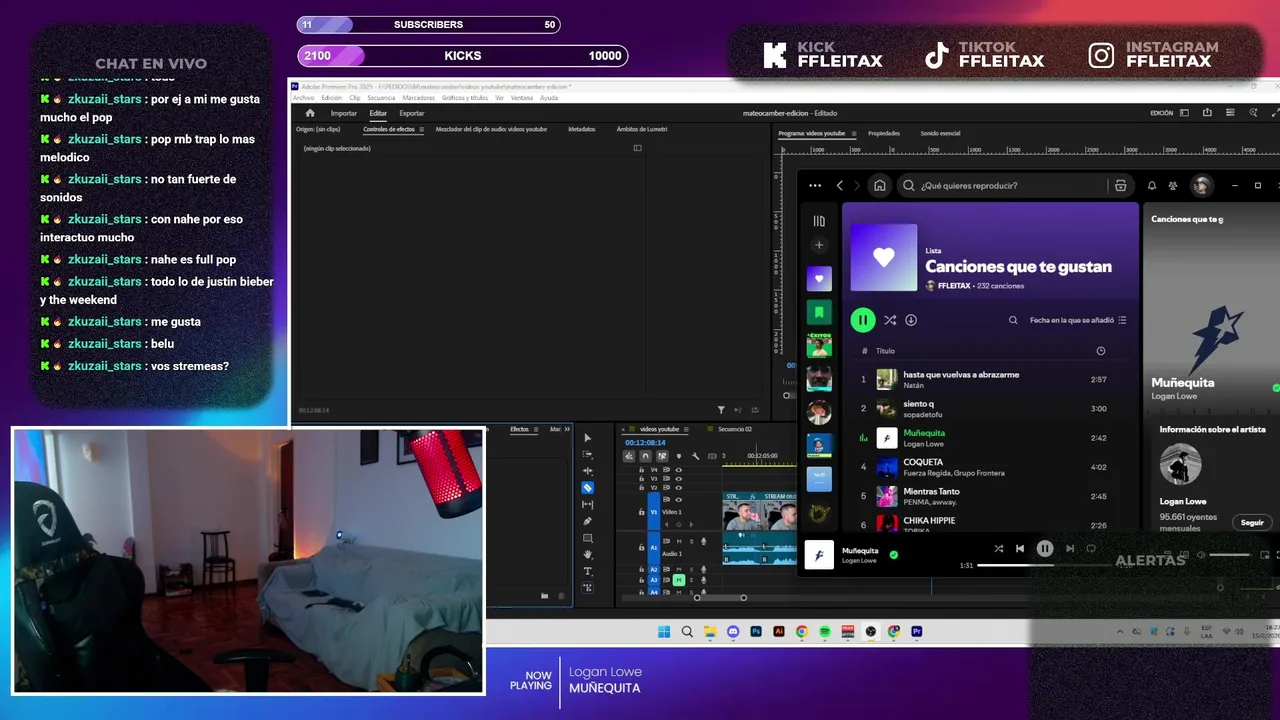Open the Propiedades tab
This screenshot has height=720, width=1280.
pyautogui.click(x=884, y=133)
